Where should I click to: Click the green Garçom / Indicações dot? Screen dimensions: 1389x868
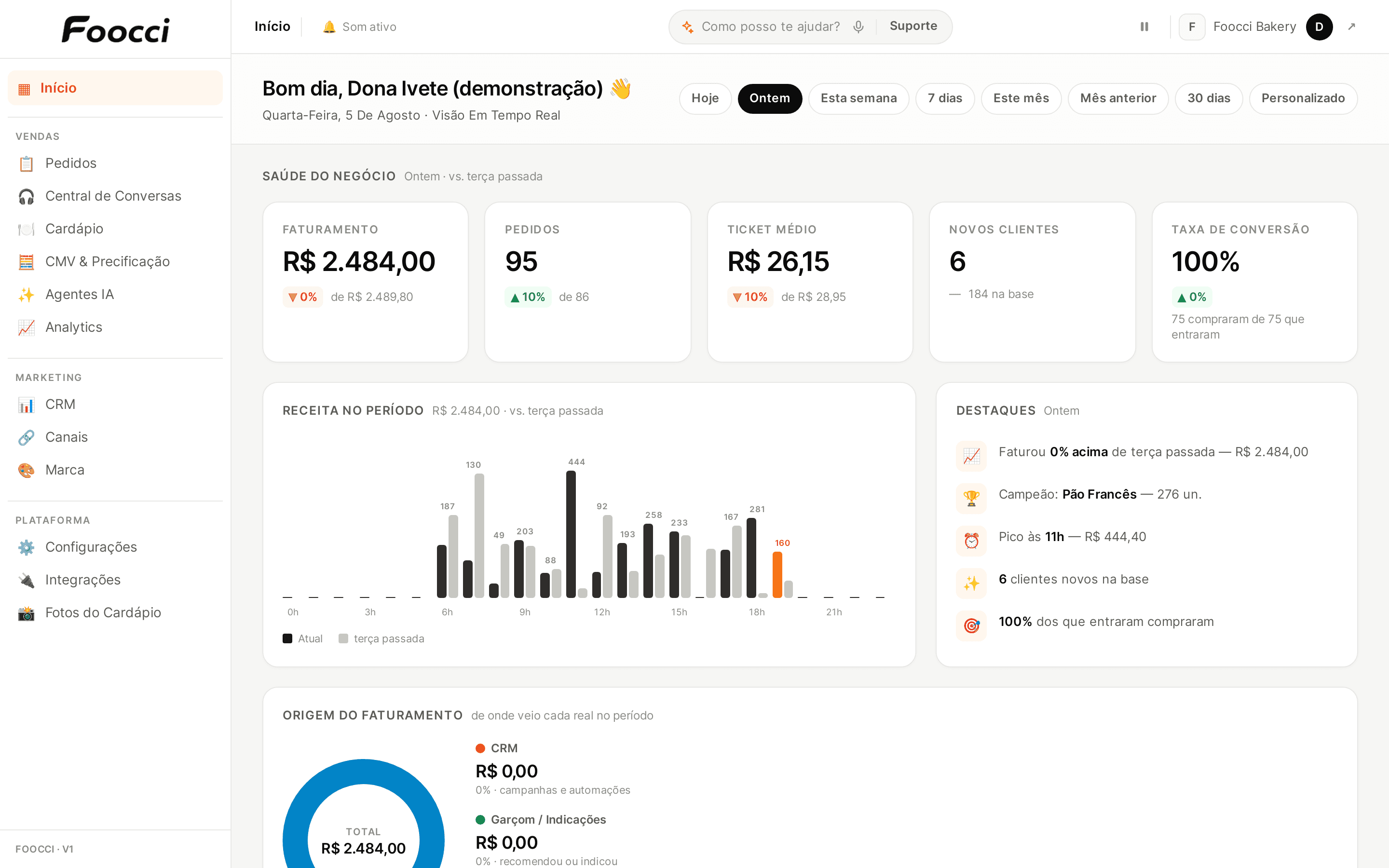[x=480, y=820]
